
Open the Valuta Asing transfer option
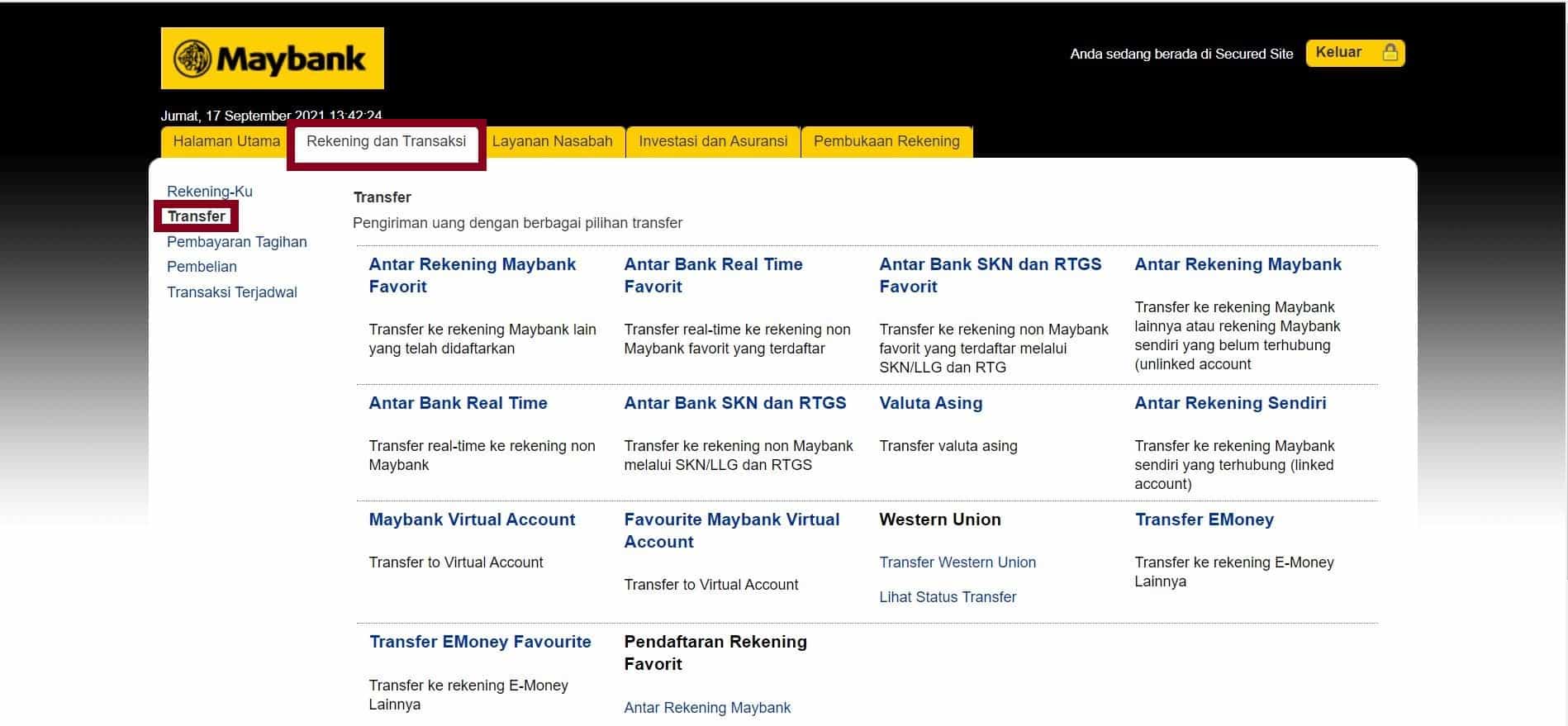(930, 403)
